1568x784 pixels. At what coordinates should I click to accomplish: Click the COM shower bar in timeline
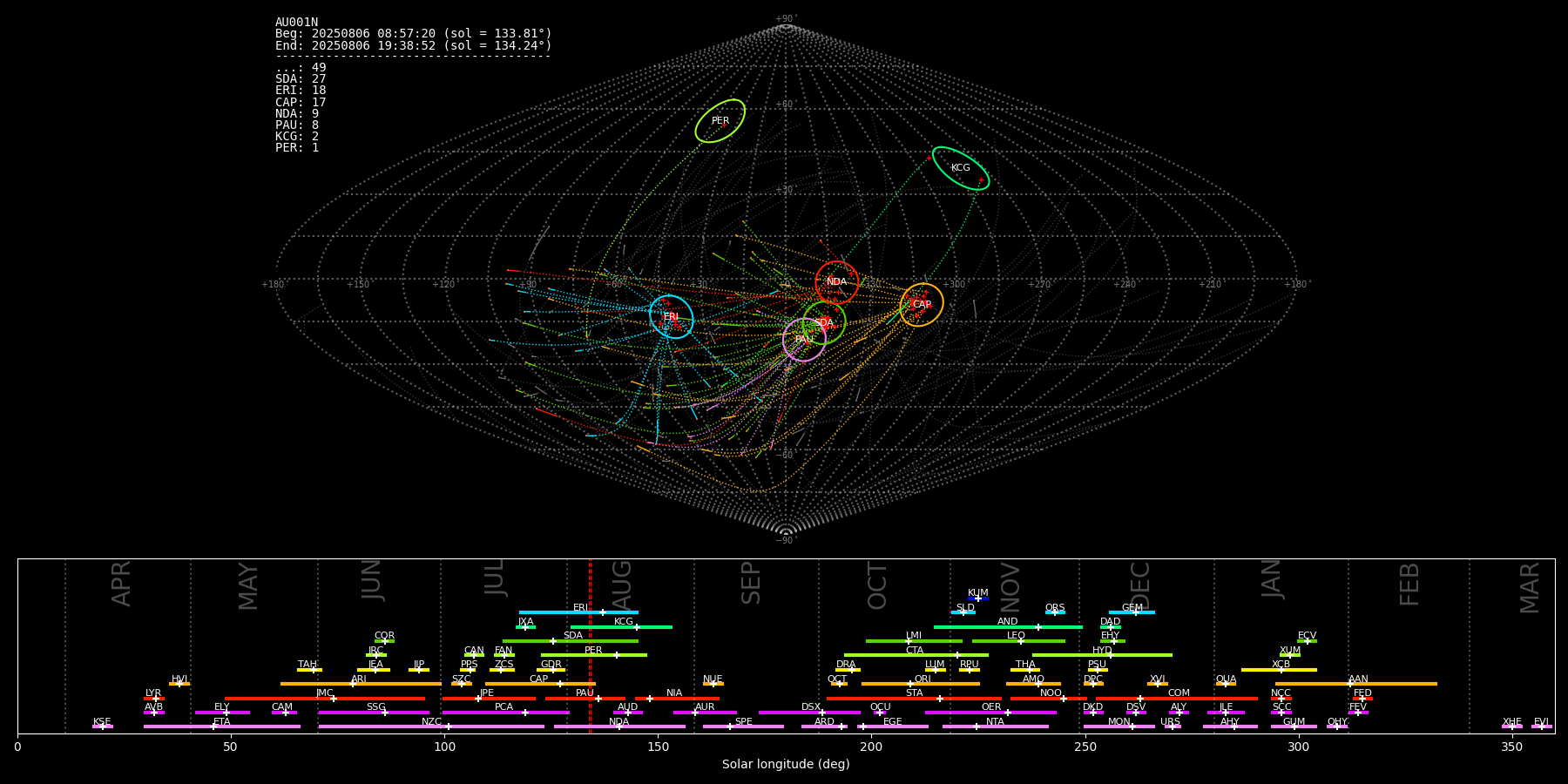click(1177, 698)
